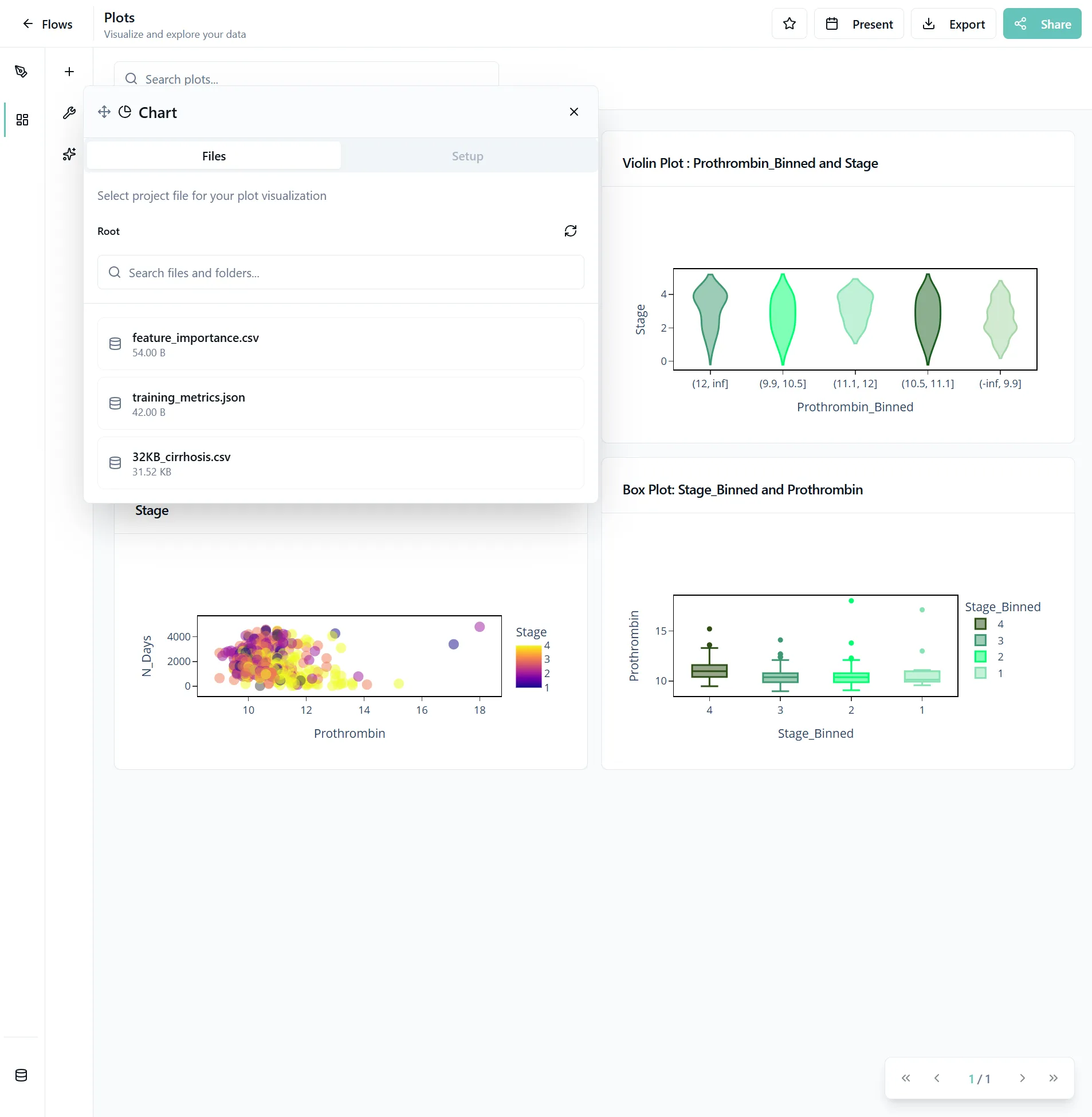Select feature_importance.csv file
The width and height of the screenshot is (1092, 1117).
341,344
